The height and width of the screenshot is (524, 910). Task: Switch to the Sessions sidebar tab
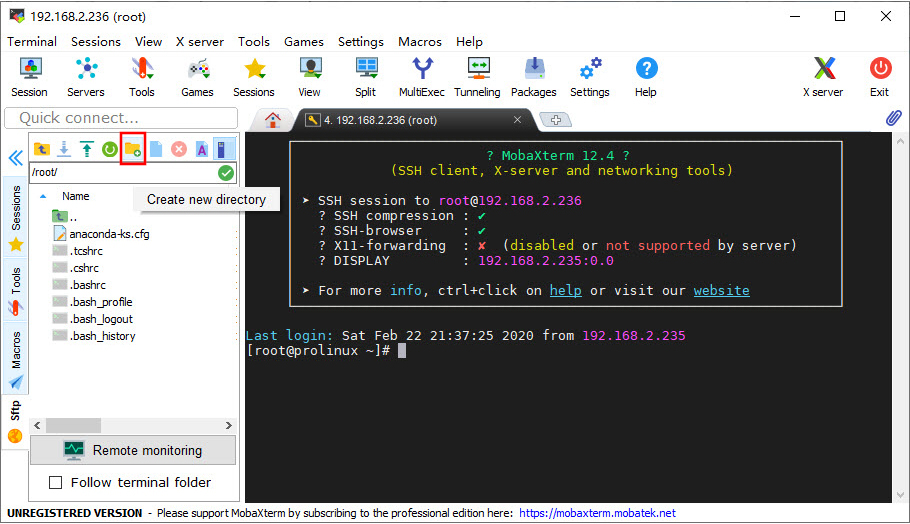16,209
